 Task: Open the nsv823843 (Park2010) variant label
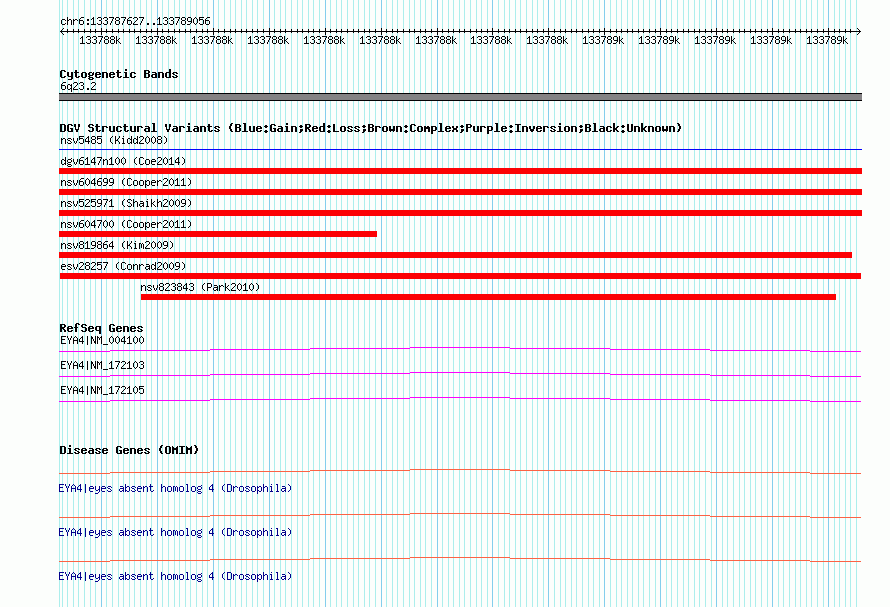coord(200,287)
